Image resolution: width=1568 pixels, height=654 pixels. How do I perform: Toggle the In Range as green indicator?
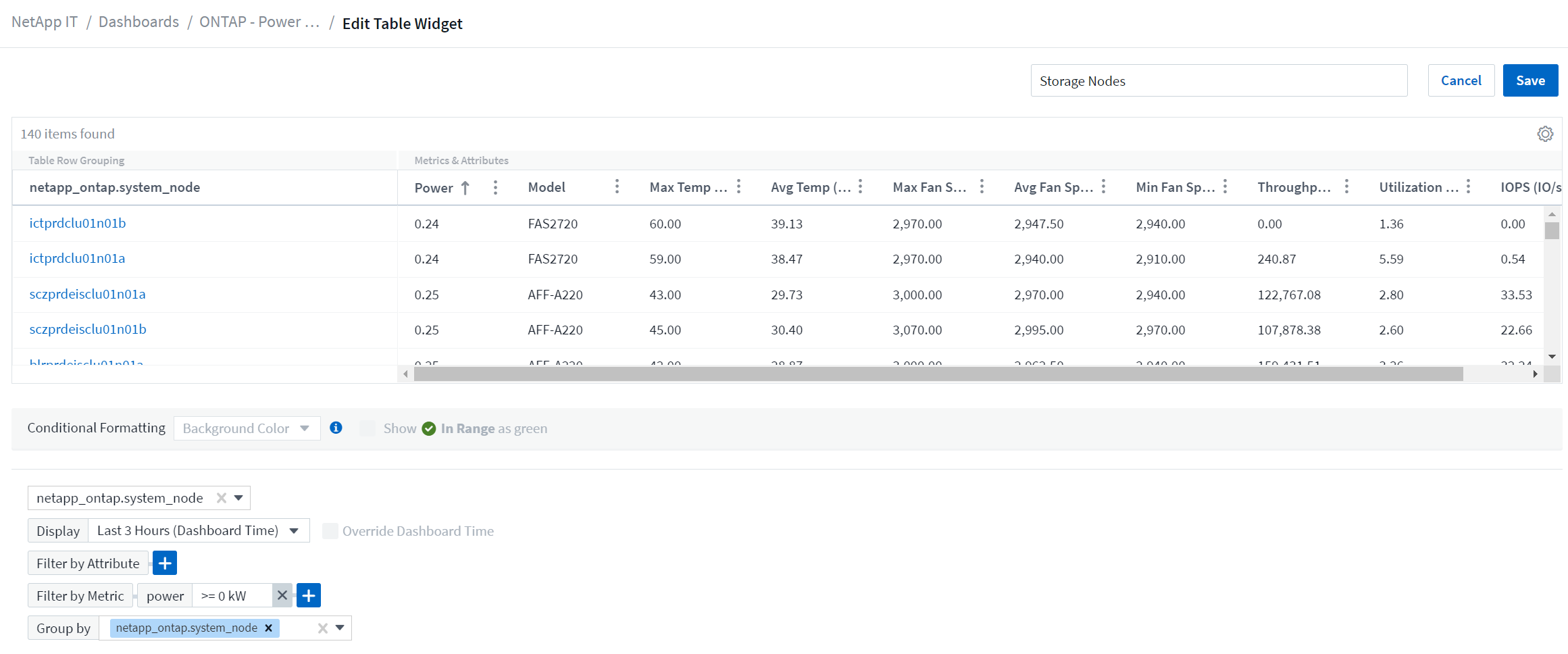(x=429, y=428)
